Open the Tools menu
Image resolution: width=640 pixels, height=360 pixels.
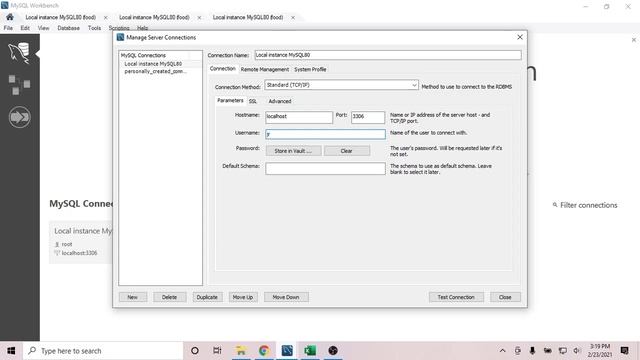[x=94, y=28]
